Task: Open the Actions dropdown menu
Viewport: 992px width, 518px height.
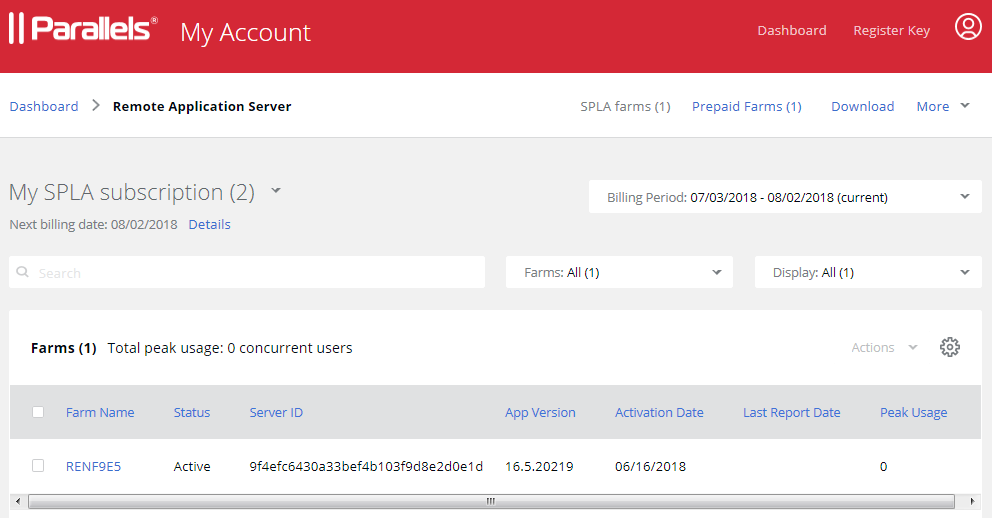Action: coord(884,348)
